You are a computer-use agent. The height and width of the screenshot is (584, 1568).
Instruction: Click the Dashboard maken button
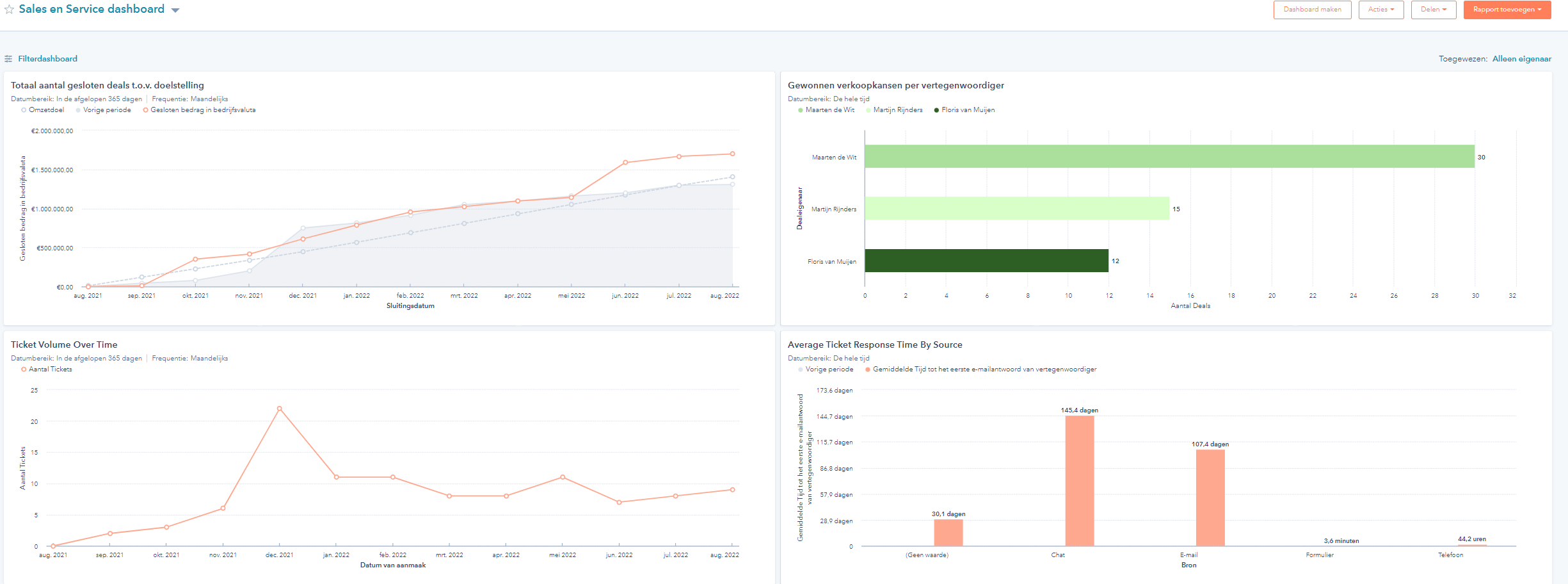tap(1312, 10)
